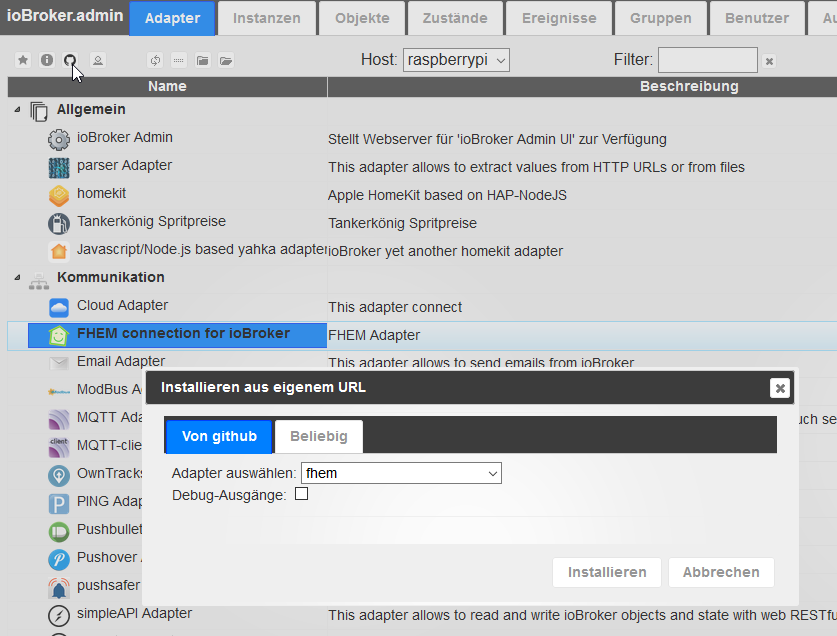Click the 'FHEM Adapter' description text

pyautogui.click(x=374, y=335)
